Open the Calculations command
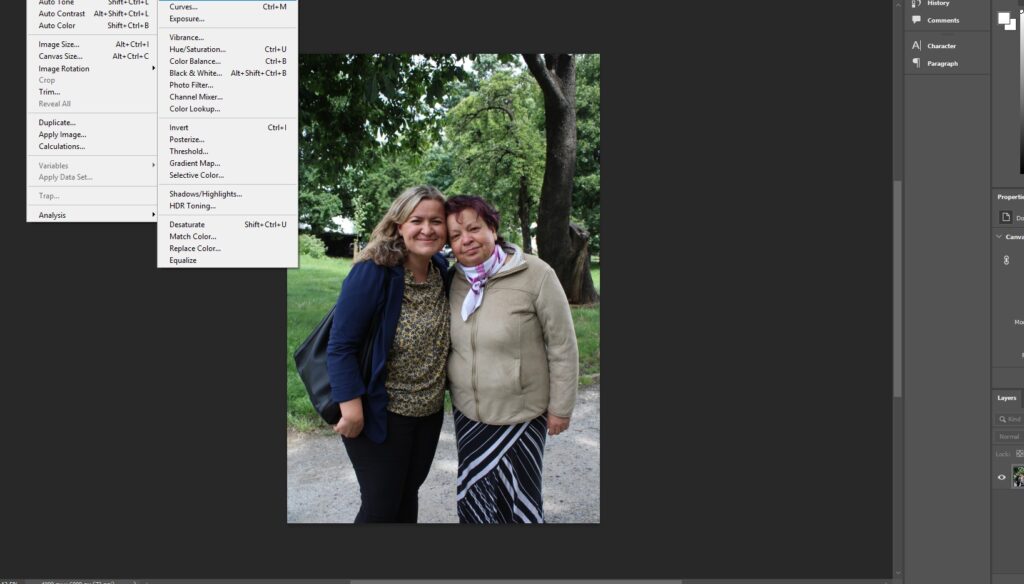Image resolution: width=1024 pixels, height=584 pixels. [x=91, y=146]
